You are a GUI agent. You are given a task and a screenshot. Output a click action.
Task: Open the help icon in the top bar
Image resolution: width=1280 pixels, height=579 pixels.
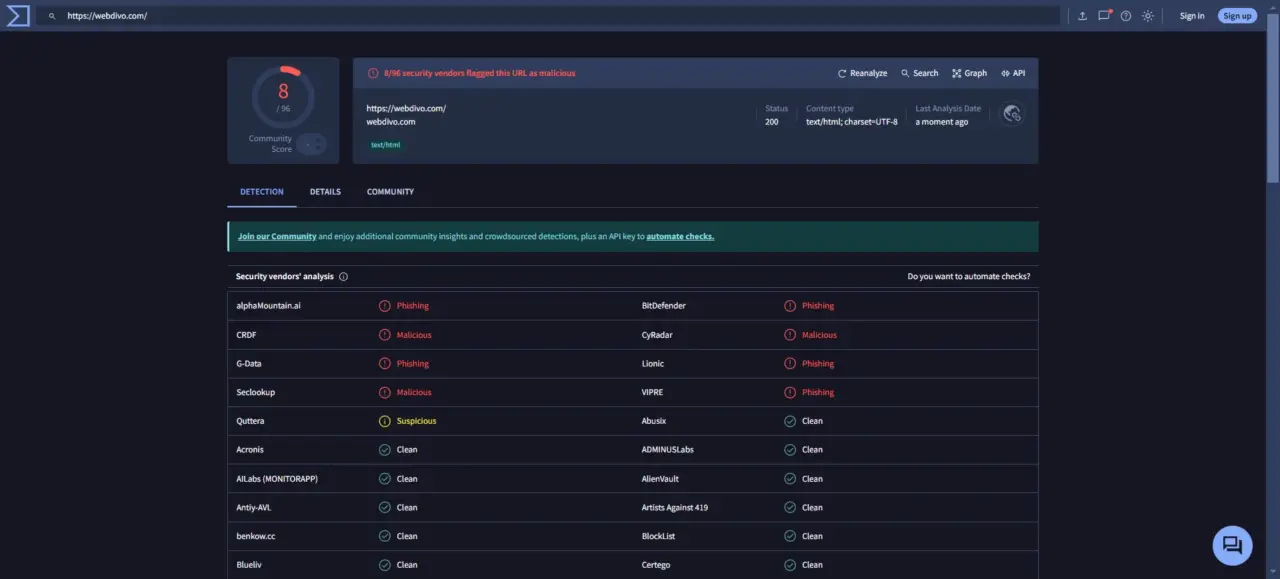point(1126,15)
